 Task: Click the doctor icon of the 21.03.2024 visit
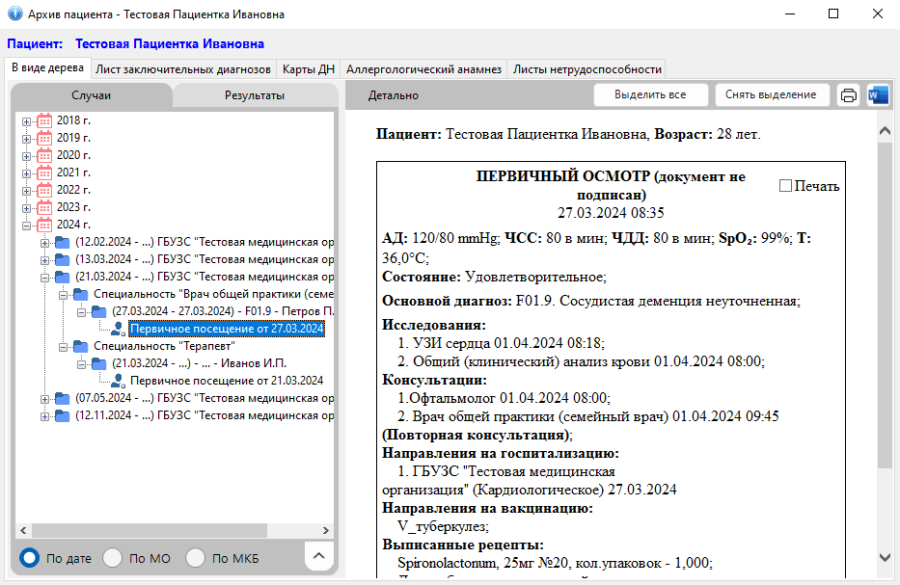coord(118,381)
